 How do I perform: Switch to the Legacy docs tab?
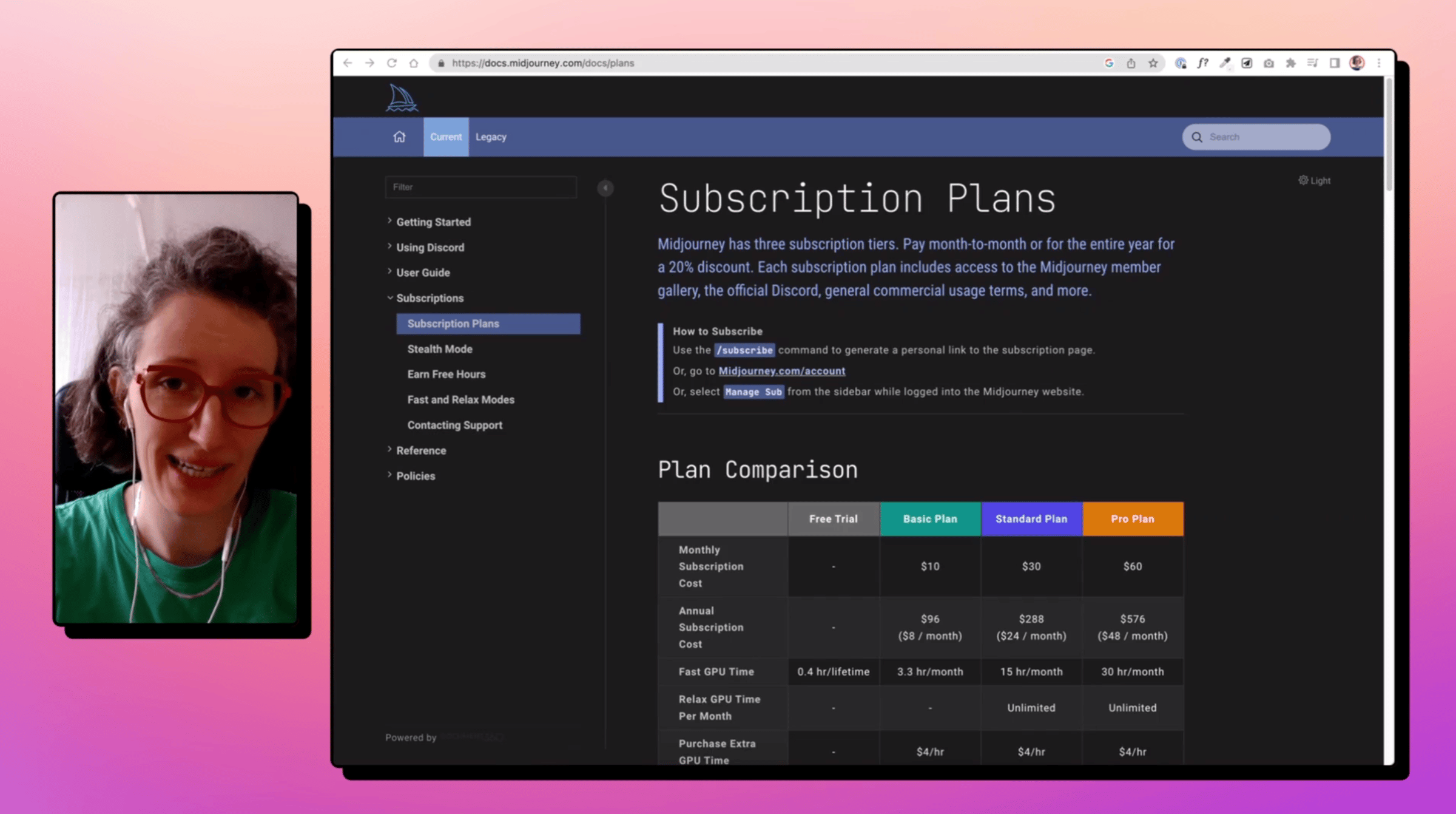[491, 137]
